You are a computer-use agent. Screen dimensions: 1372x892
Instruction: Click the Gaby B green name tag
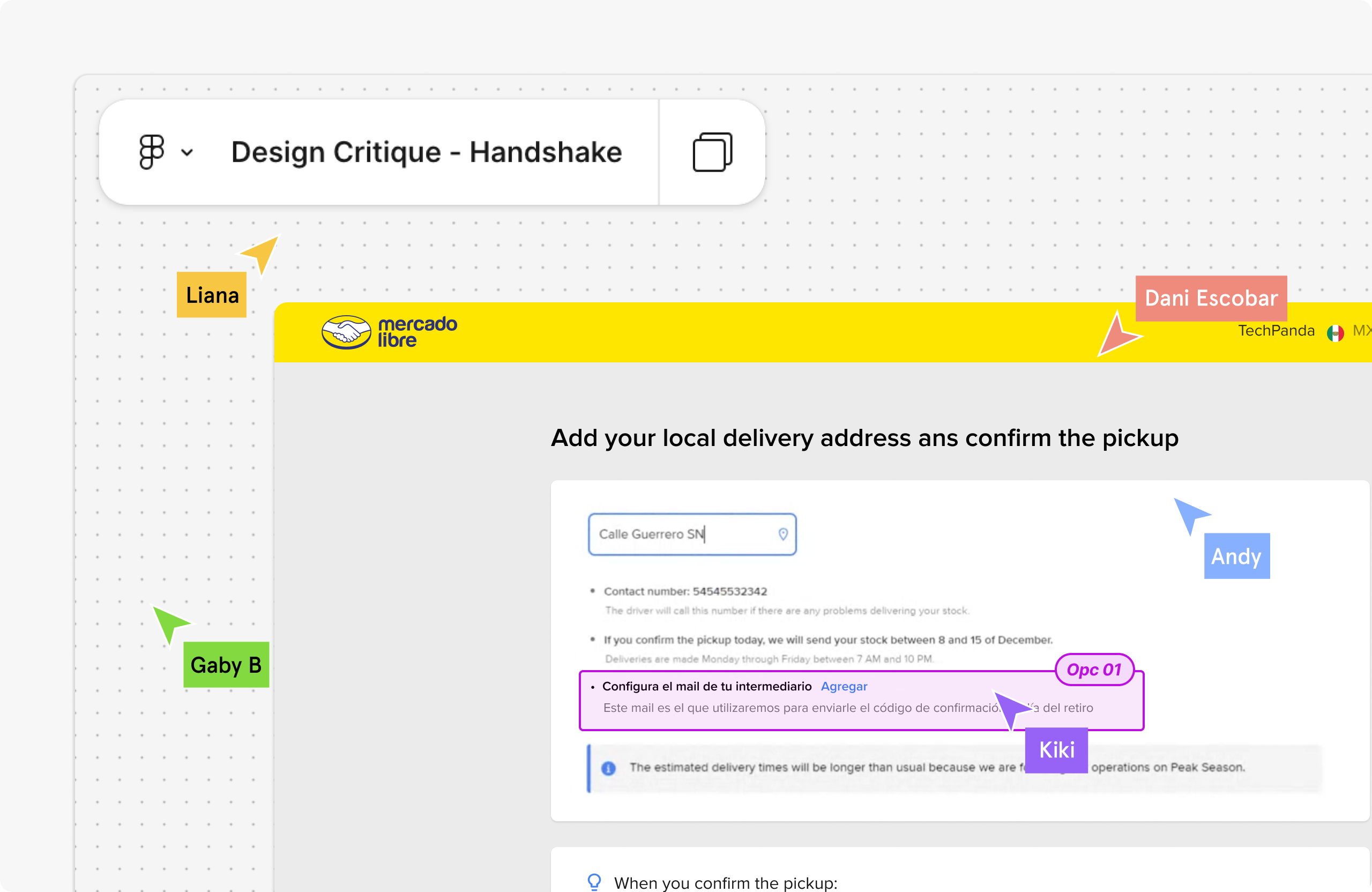(x=226, y=664)
